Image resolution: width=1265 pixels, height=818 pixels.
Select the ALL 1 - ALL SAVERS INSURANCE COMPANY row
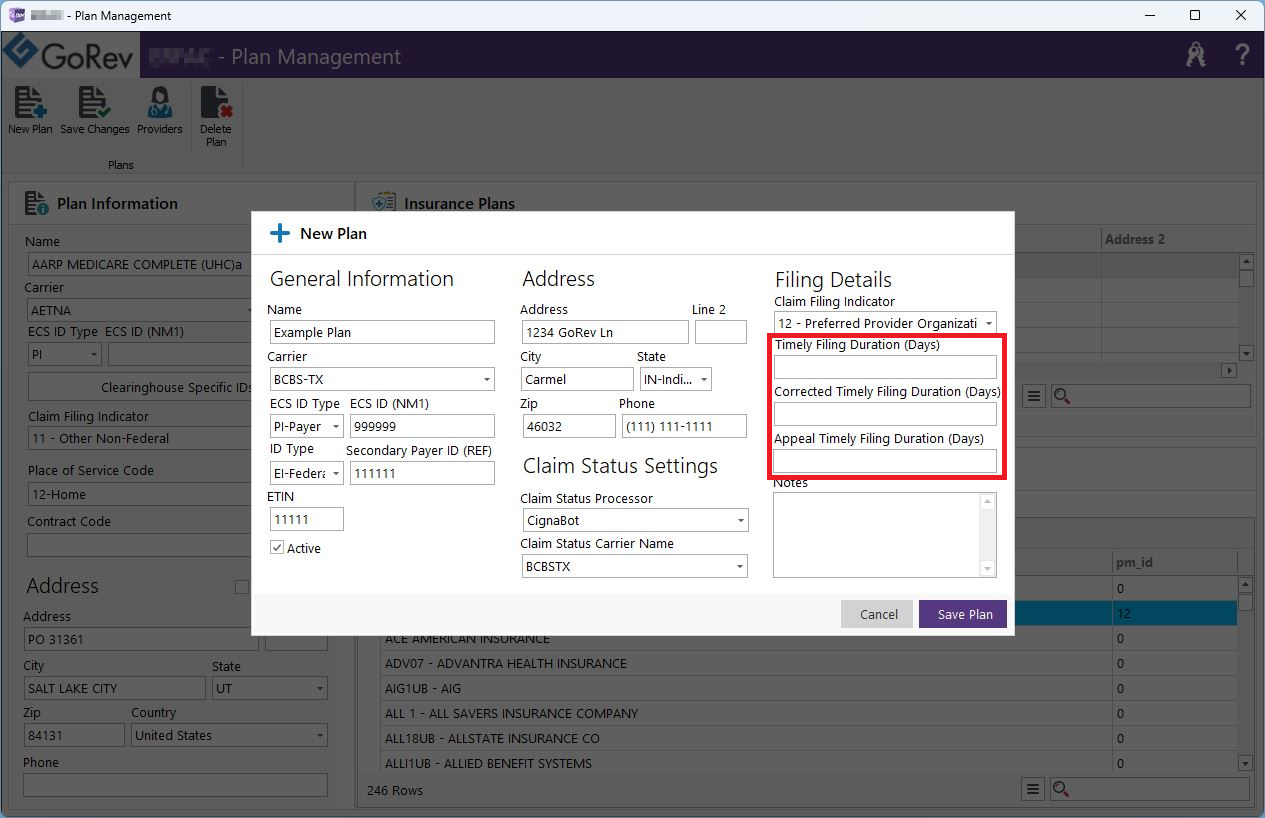[809, 714]
